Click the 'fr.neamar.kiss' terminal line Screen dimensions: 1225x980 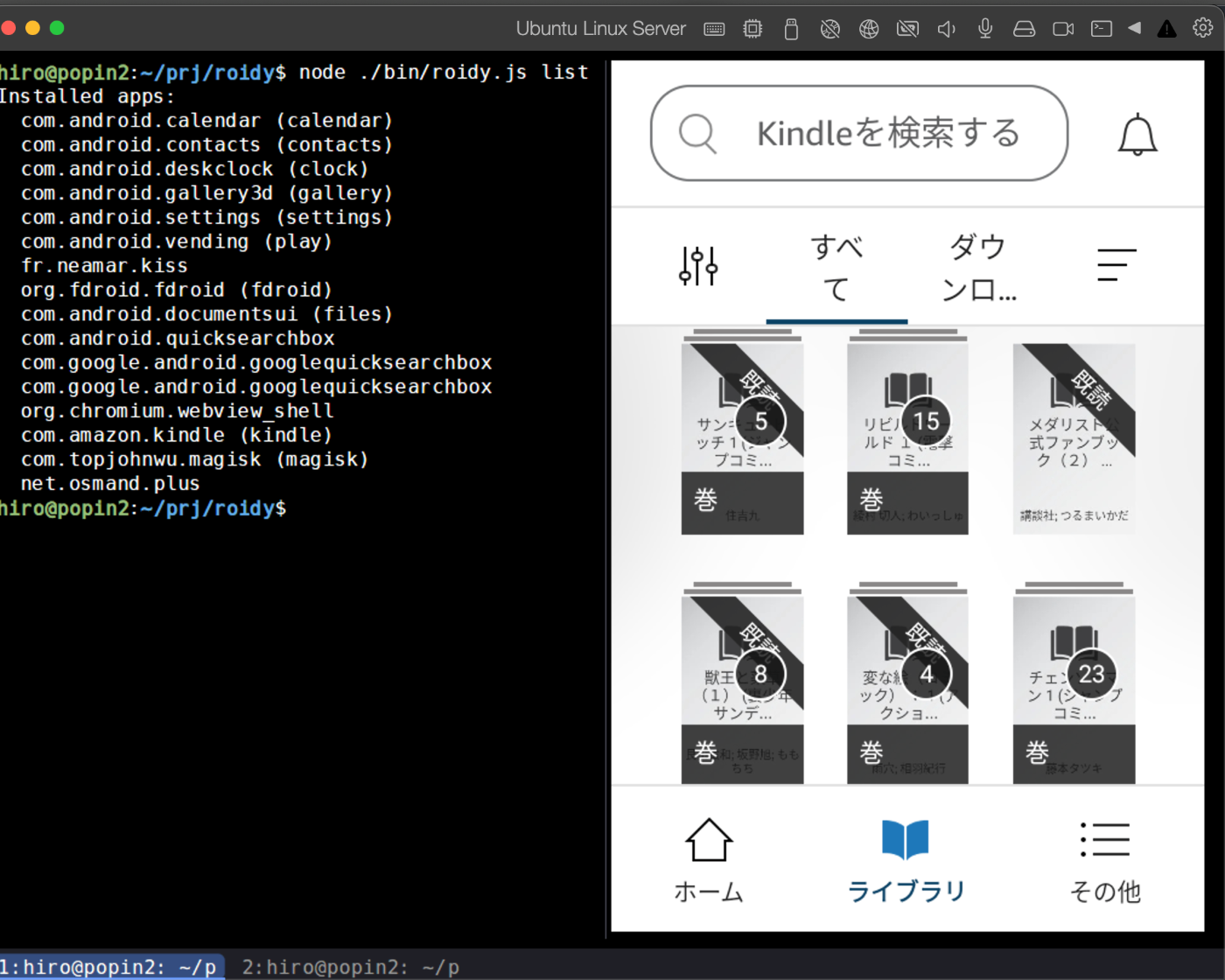[x=104, y=266]
